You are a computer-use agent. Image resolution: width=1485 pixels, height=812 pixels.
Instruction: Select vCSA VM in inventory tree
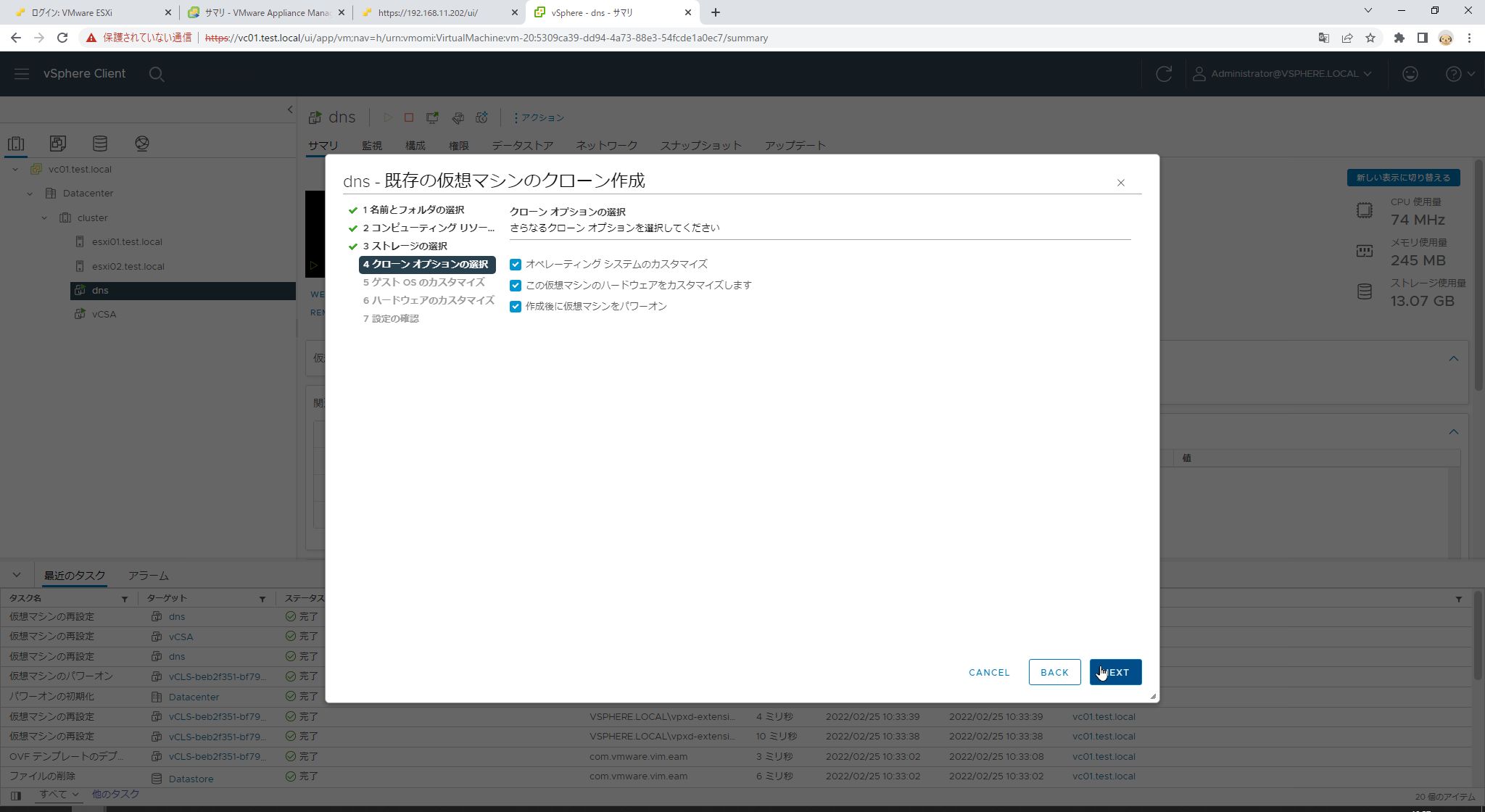(104, 315)
